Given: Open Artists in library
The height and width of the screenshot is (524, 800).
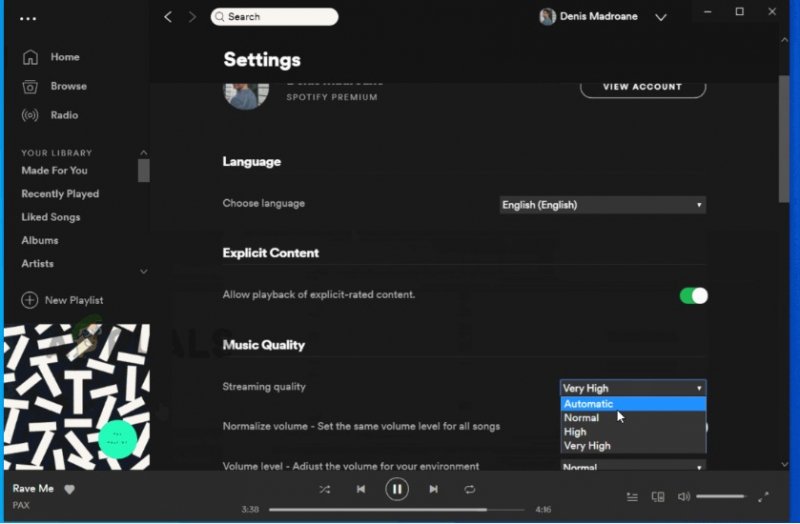Looking at the screenshot, I should (x=37, y=264).
